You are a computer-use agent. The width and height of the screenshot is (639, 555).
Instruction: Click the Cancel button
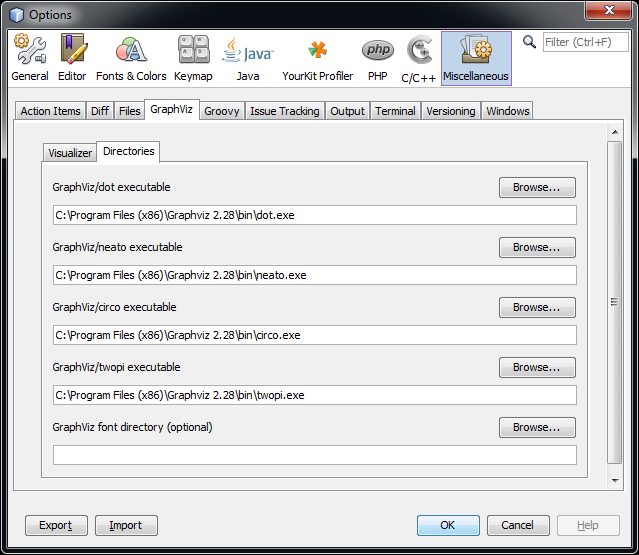tap(518, 525)
